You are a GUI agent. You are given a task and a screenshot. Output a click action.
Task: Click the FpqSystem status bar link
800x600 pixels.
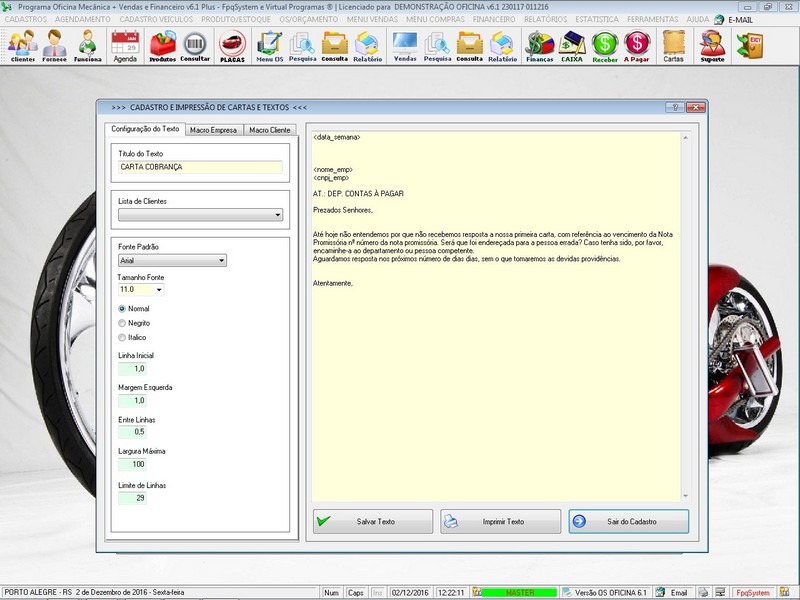pos(753,592)
